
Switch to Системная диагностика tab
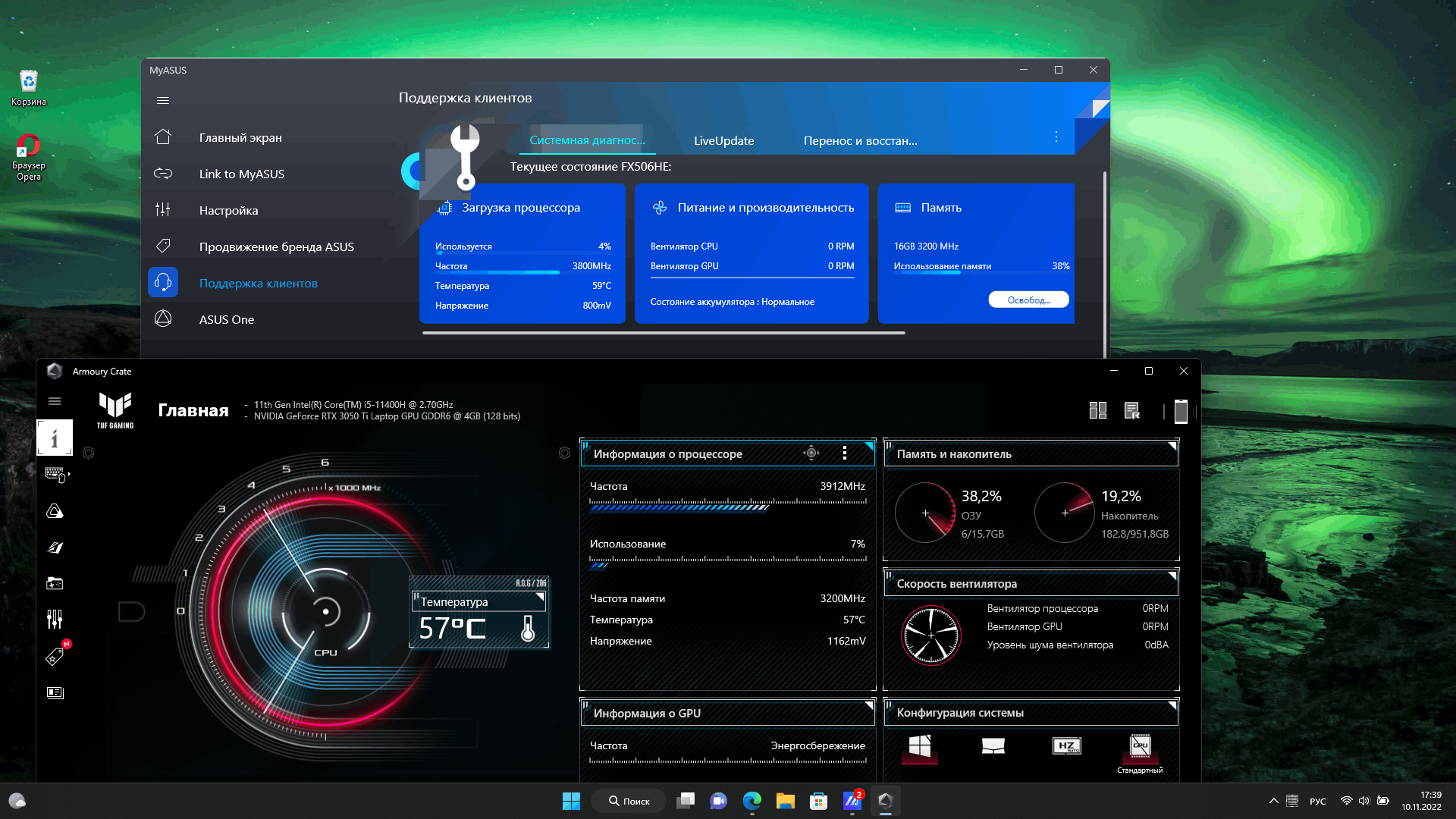[x=587, y=140]
